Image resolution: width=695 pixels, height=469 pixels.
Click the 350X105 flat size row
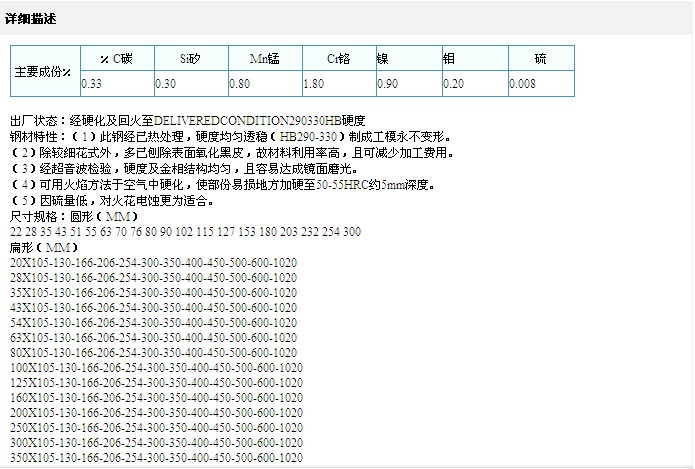tap(155, 458)
